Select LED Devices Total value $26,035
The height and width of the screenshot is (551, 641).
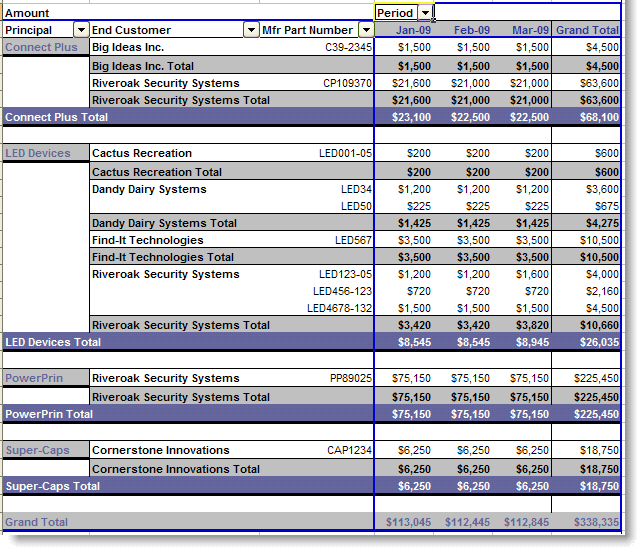click(599, 342)
